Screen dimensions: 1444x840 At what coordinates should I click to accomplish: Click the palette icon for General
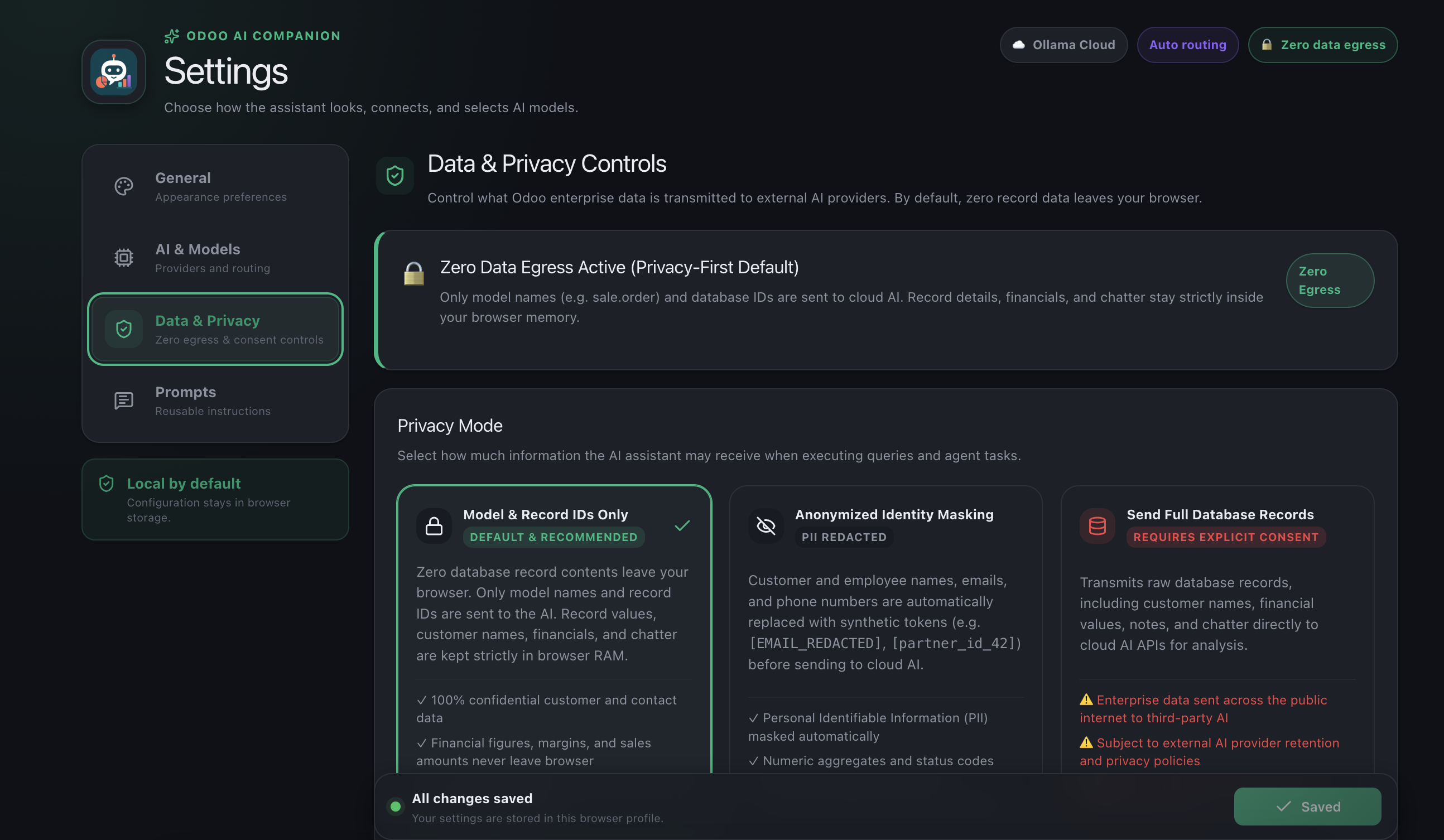click(124, 186)
